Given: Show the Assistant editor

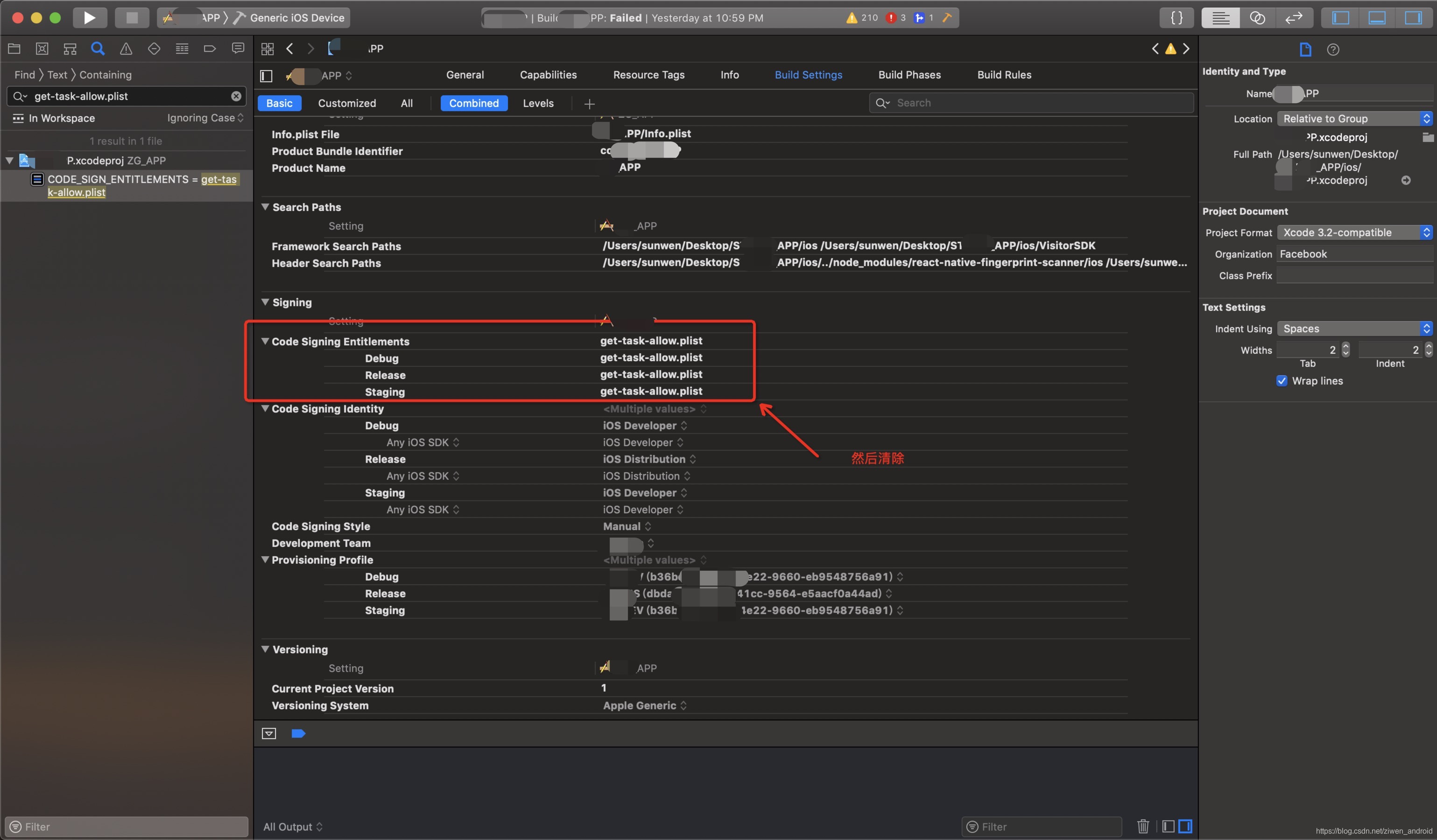Looking at the screenshot, I should (1257, 18).
